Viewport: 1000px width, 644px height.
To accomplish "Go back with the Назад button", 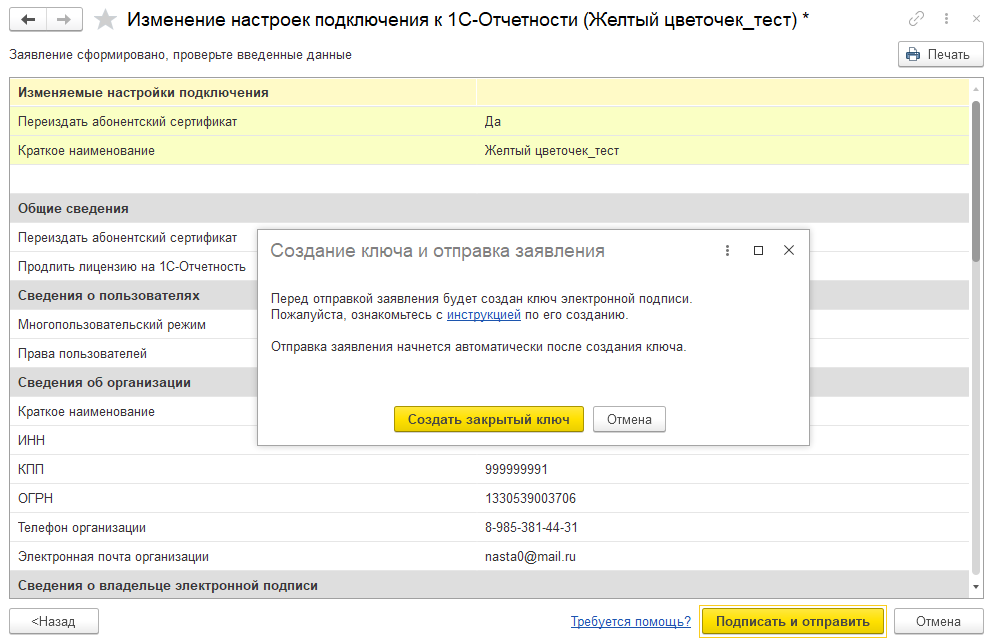I will [x=55, y=621].
